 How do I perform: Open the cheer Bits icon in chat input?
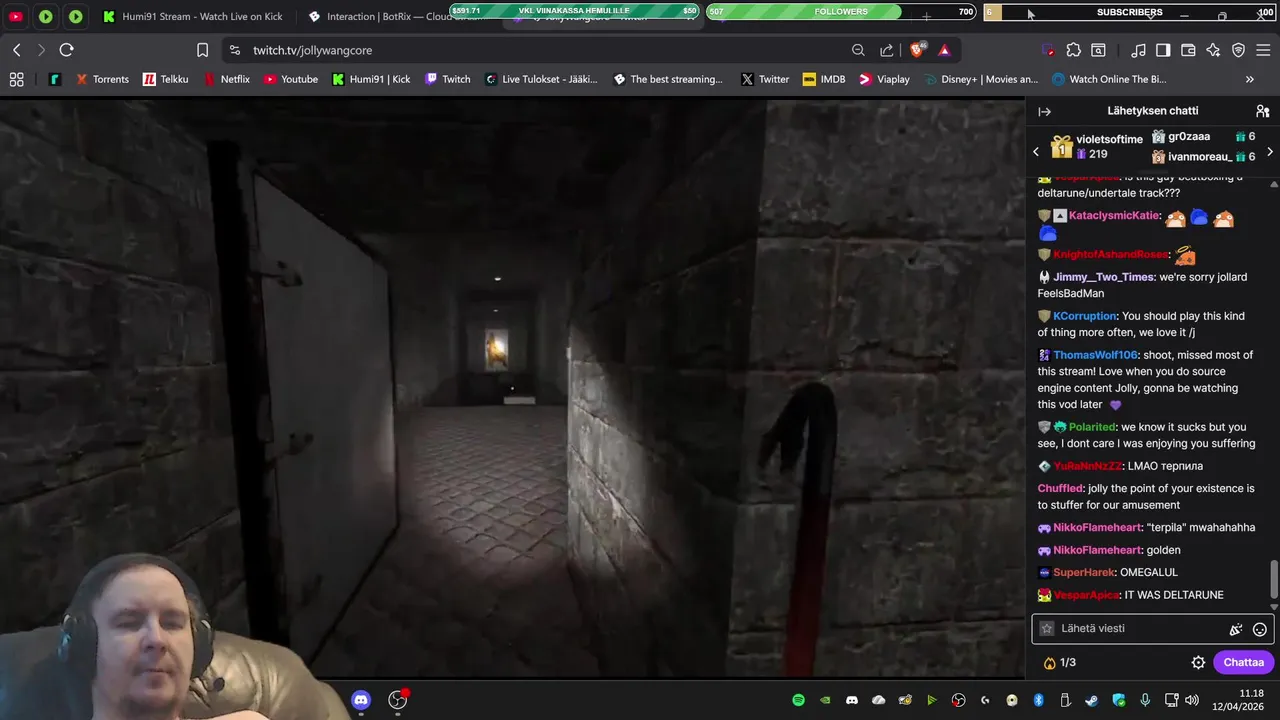tap(1236, 629)
